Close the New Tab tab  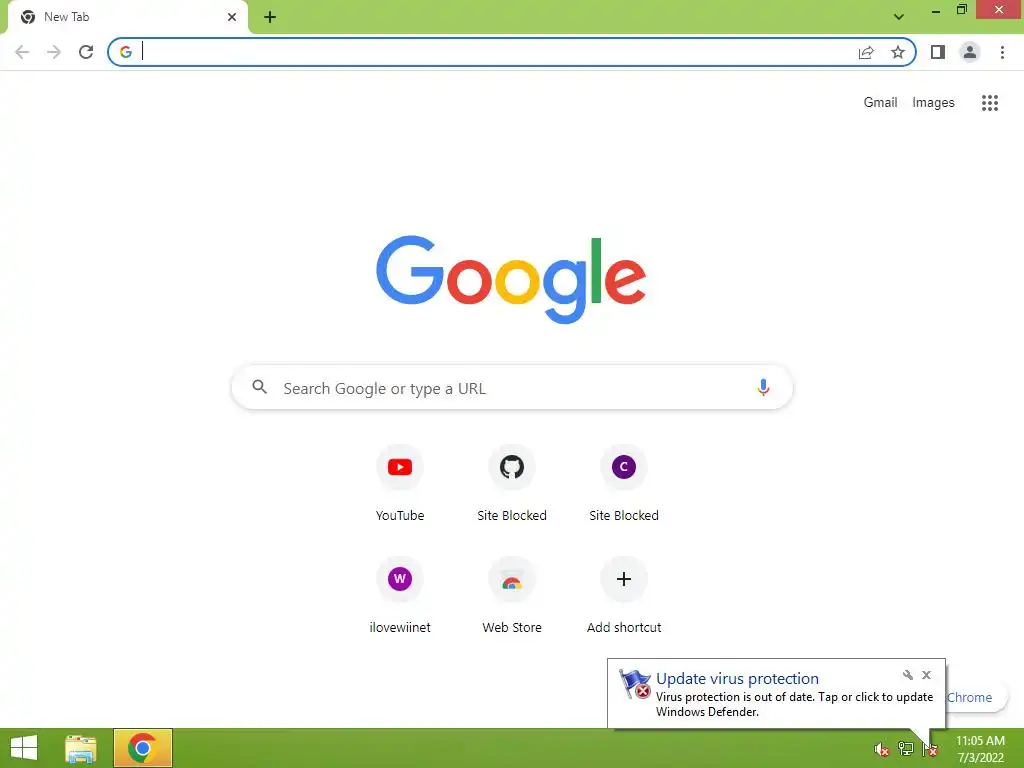(232, 17)
